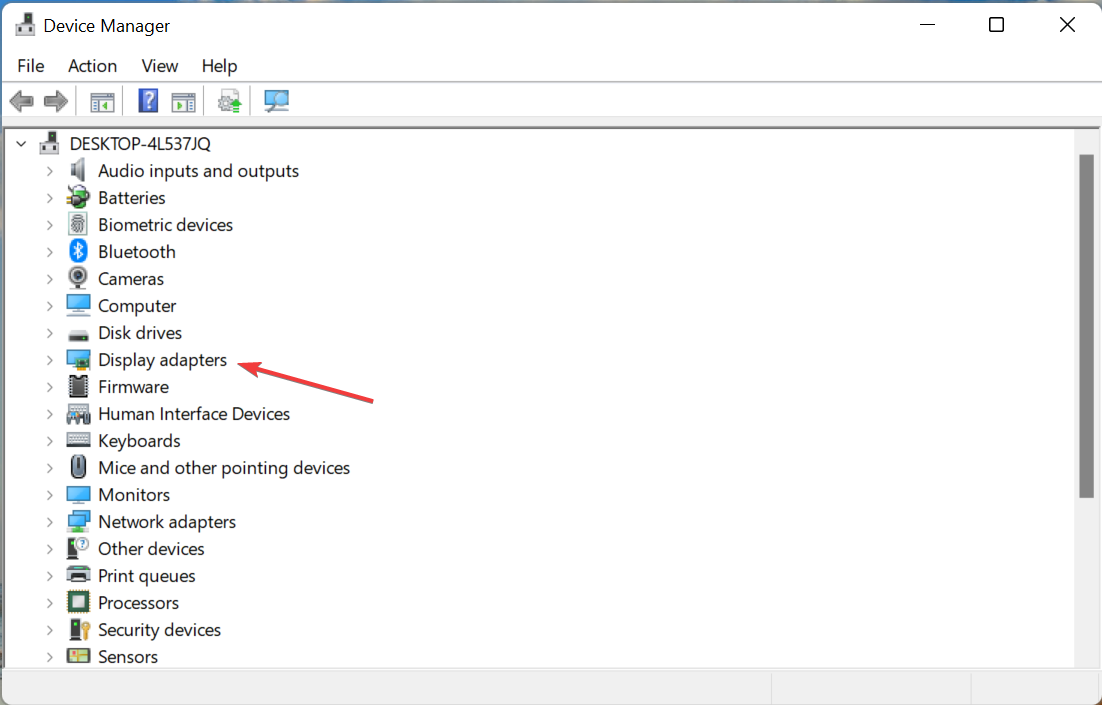Open the Action menu
The width and height of the screenshot is (1102, 705).
92,66
